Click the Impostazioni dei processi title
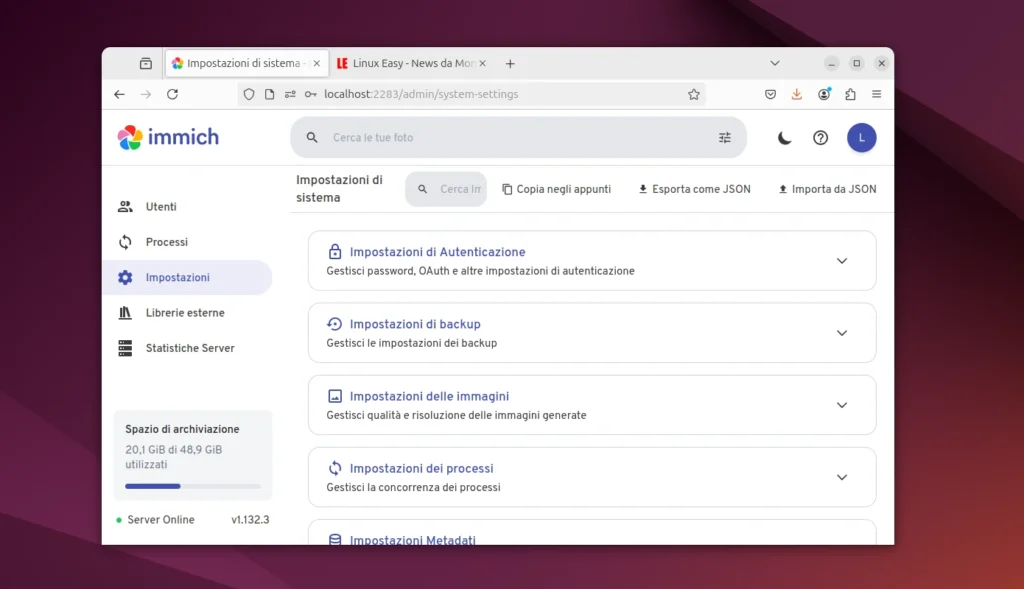 (x=421, y=468)
